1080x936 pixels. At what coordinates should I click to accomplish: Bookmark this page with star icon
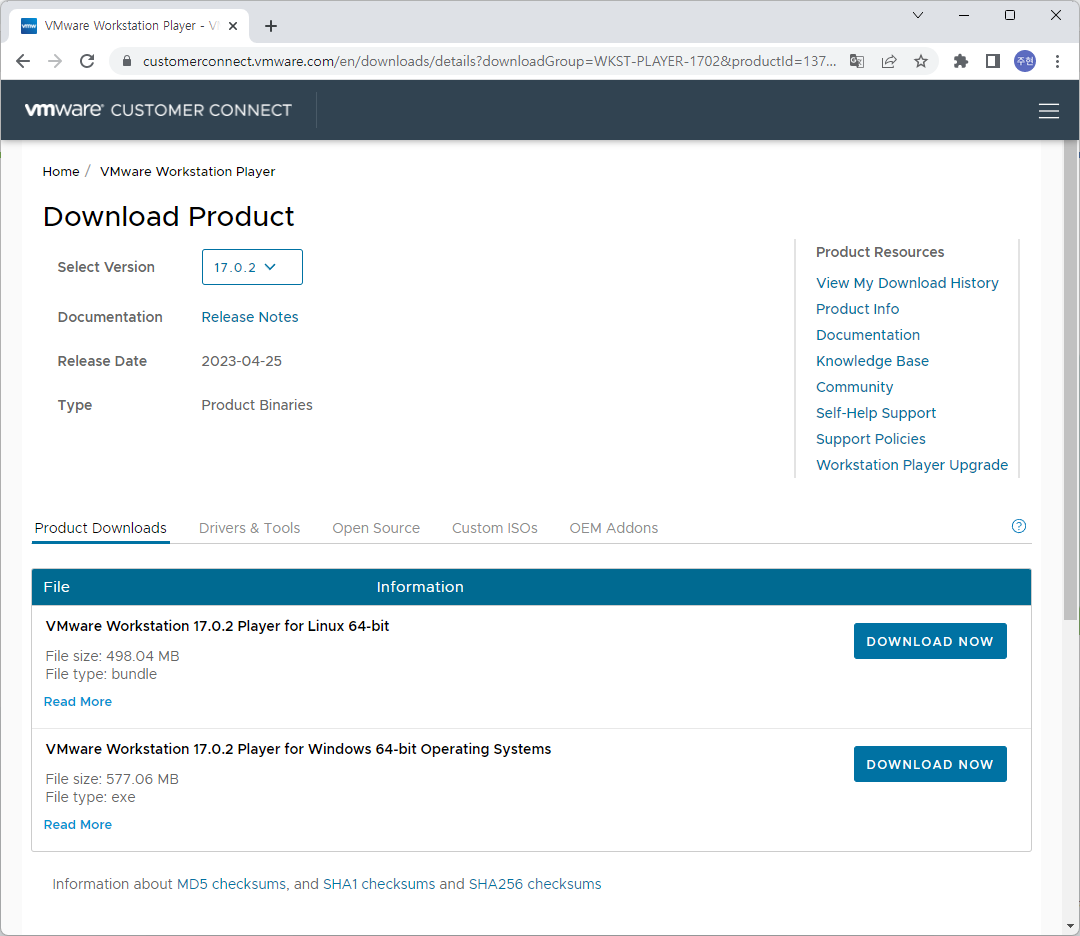(x=921, y=61)
